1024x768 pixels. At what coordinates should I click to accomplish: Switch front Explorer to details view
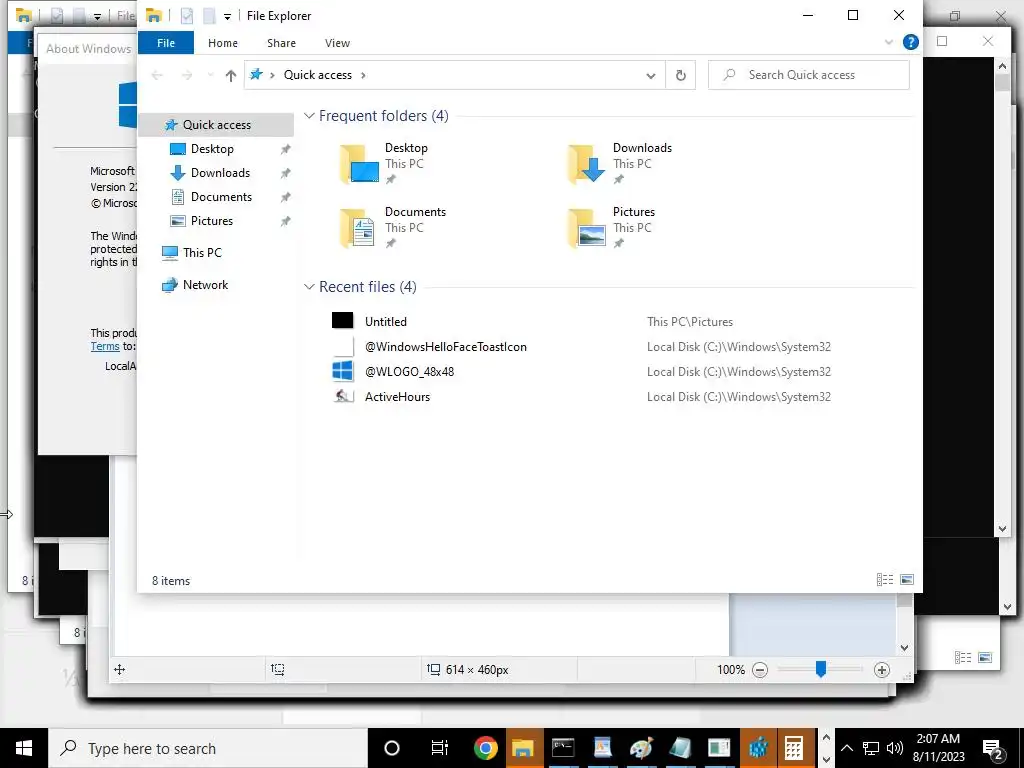(885, 580)
